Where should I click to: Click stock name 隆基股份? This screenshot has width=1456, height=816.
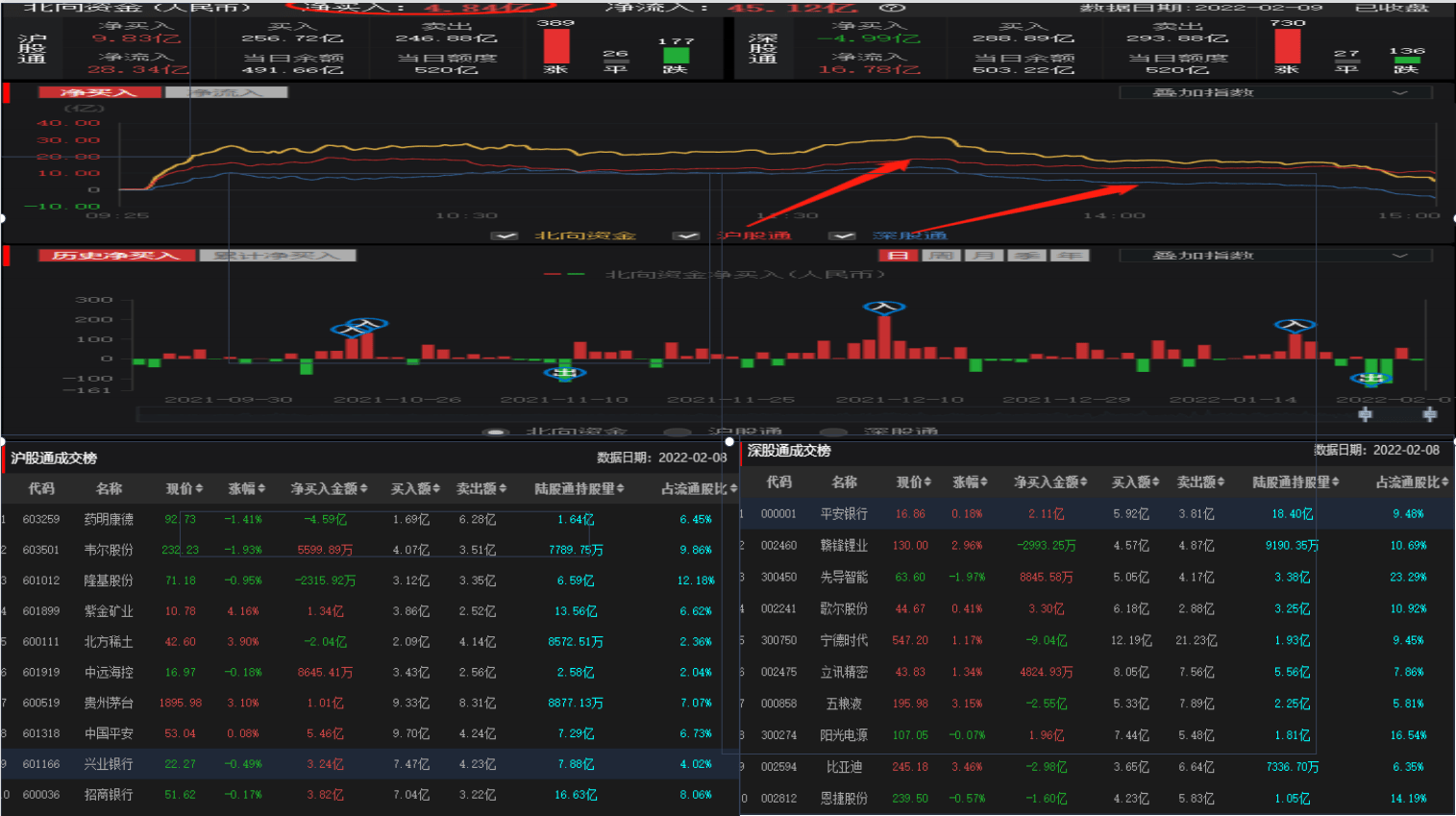pyautogui.click(x=109, y=581)
